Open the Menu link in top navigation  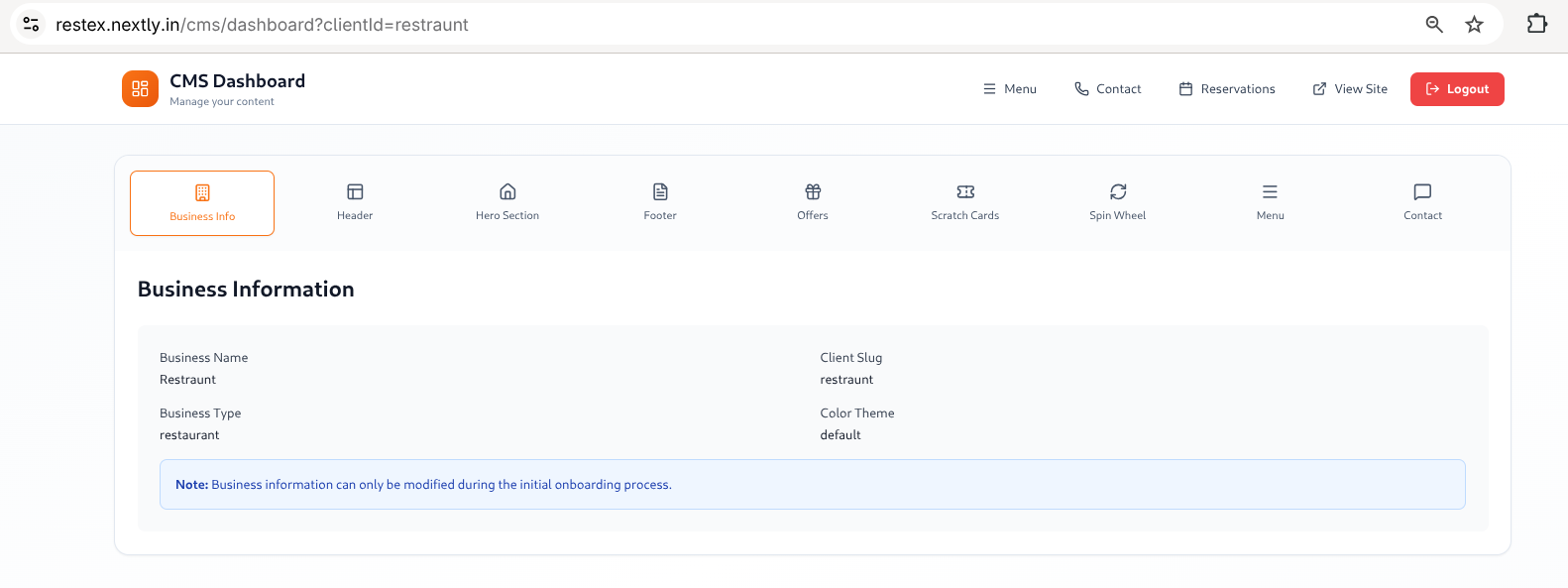1009,89
